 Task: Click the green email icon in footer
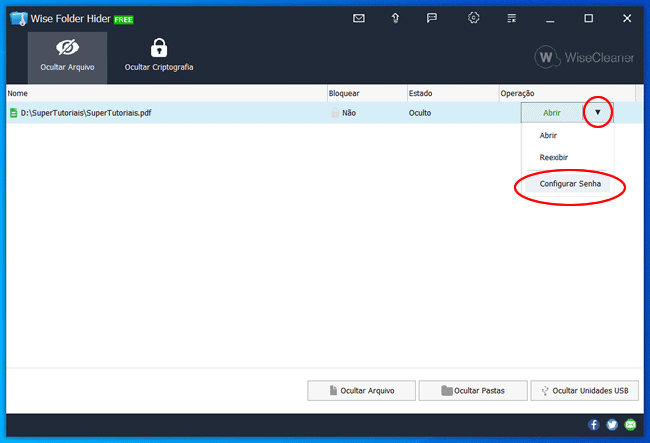click(630, 425)
